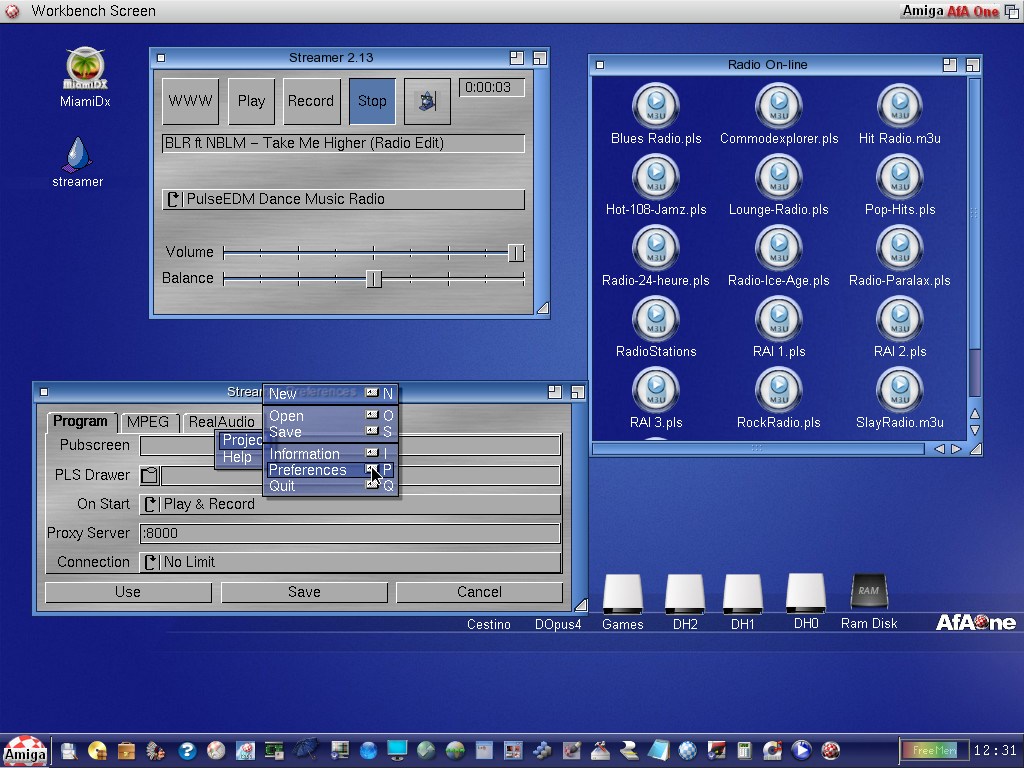Change the On Start Play & Record option
The width and height of the screenshot is (1024, 768).
click(350, 504)
